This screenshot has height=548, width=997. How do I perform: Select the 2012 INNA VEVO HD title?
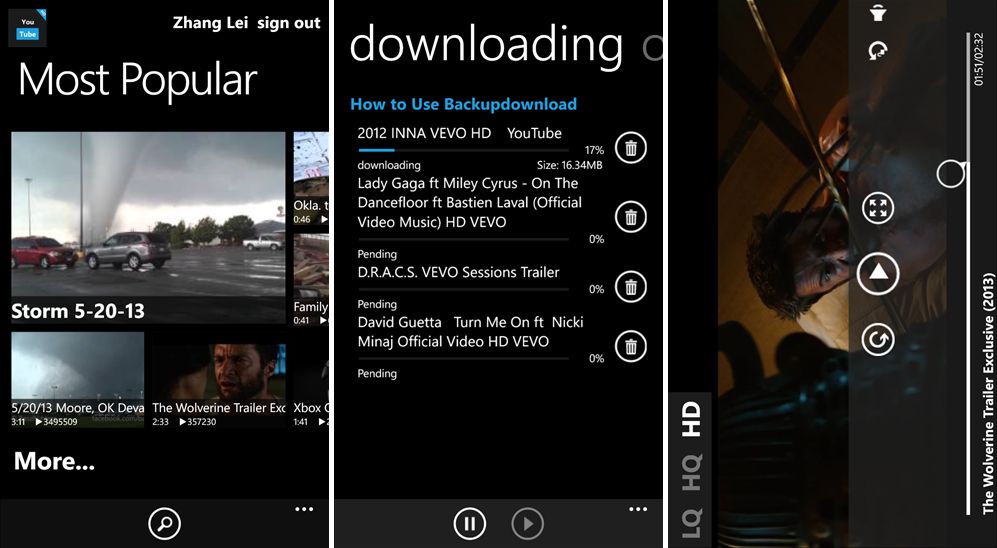(460, 133)
